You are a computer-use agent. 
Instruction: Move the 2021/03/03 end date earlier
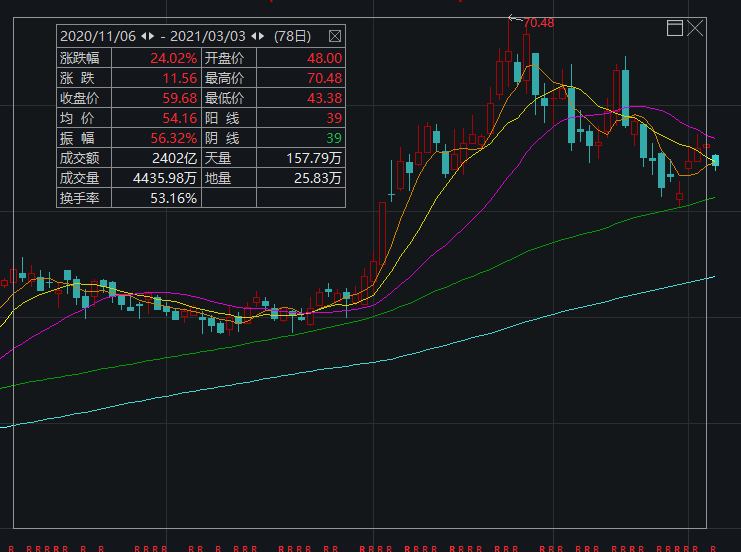(x=252, y=35)
